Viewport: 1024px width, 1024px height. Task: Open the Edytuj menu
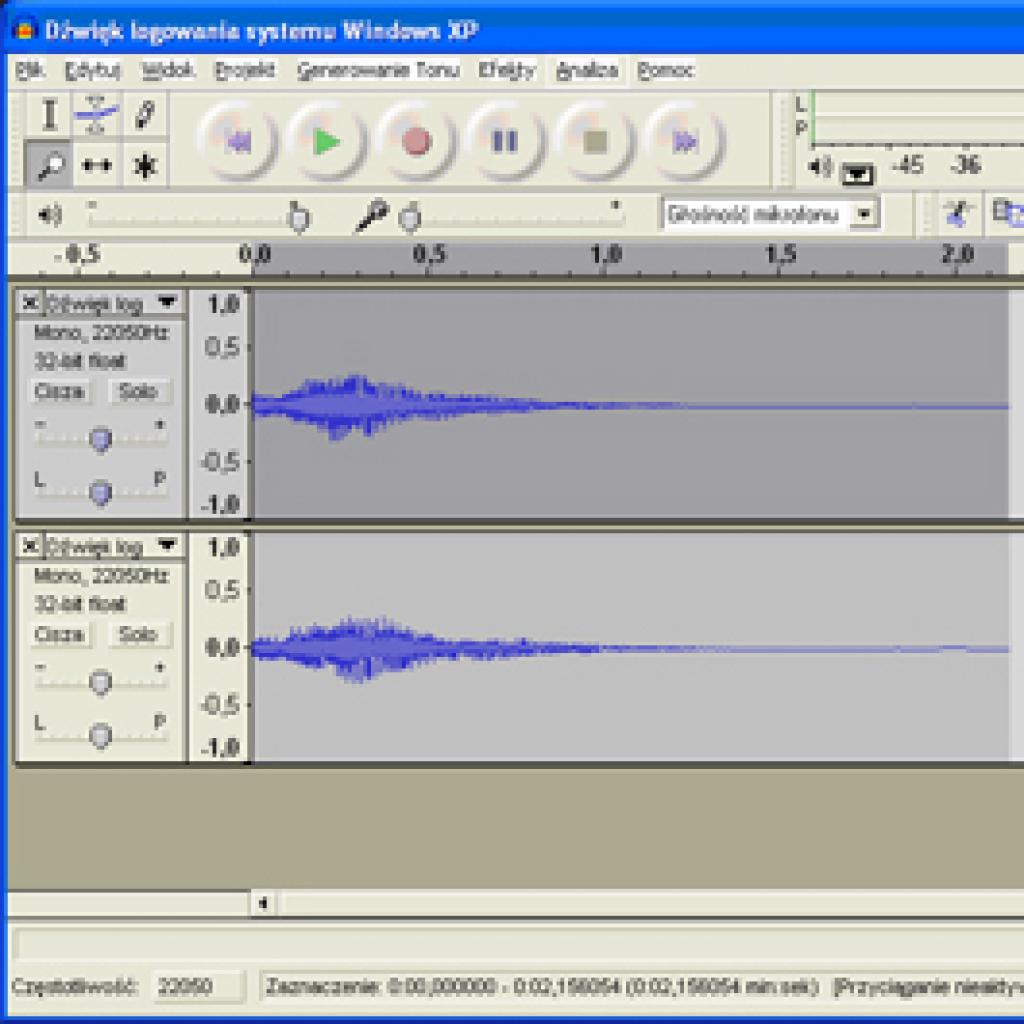pos(93,70)
